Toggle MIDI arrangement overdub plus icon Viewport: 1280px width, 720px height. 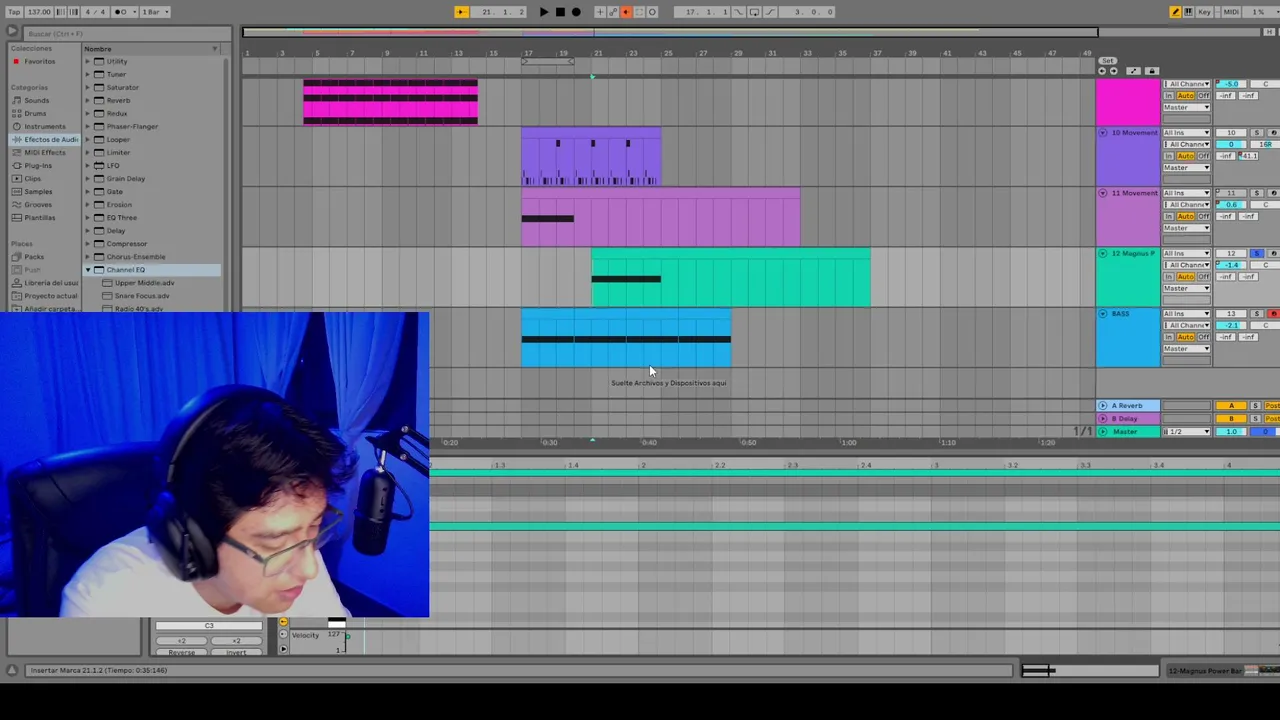tap(600, 12)
